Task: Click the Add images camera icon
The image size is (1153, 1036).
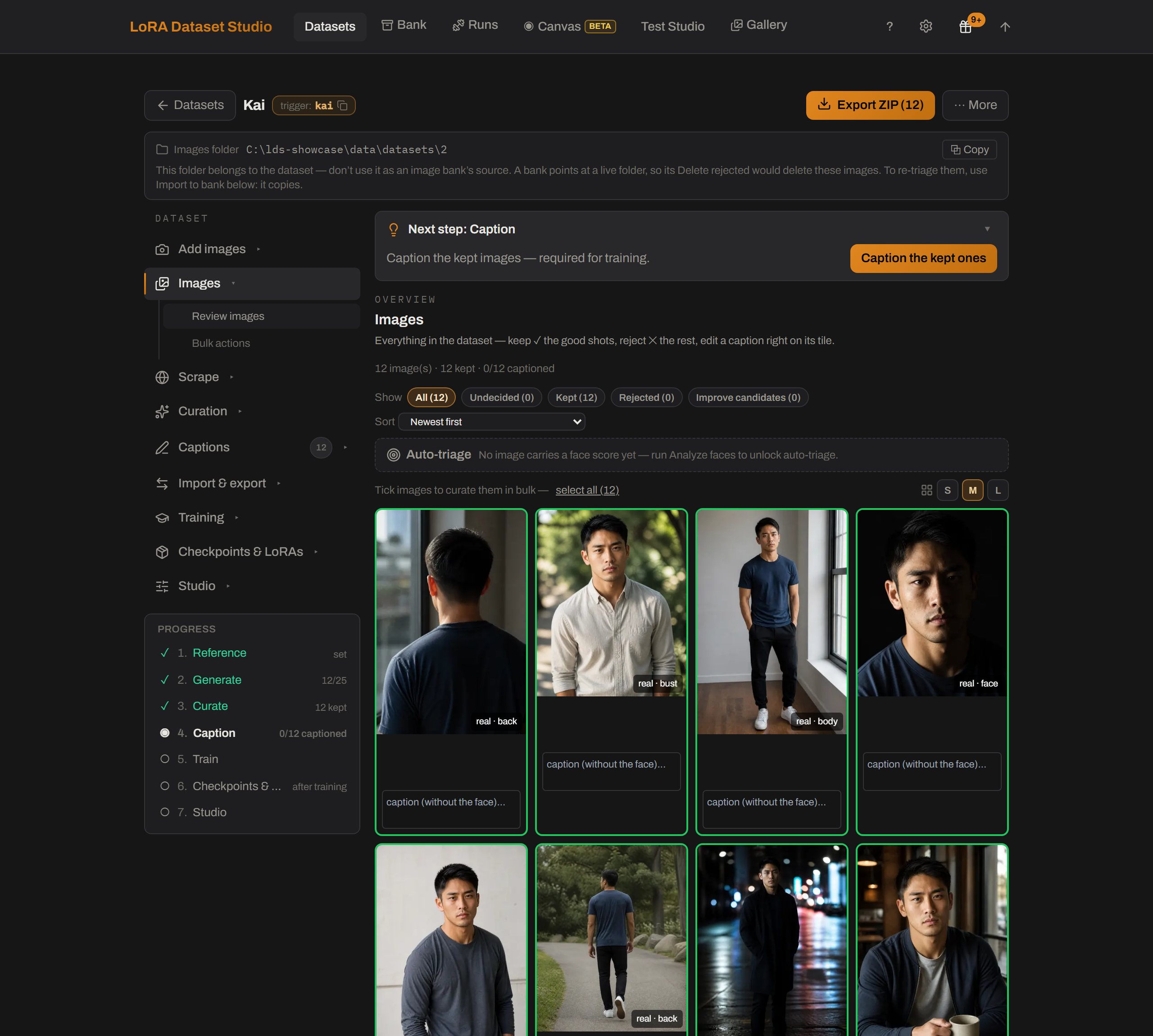Action: click(162, 250)
